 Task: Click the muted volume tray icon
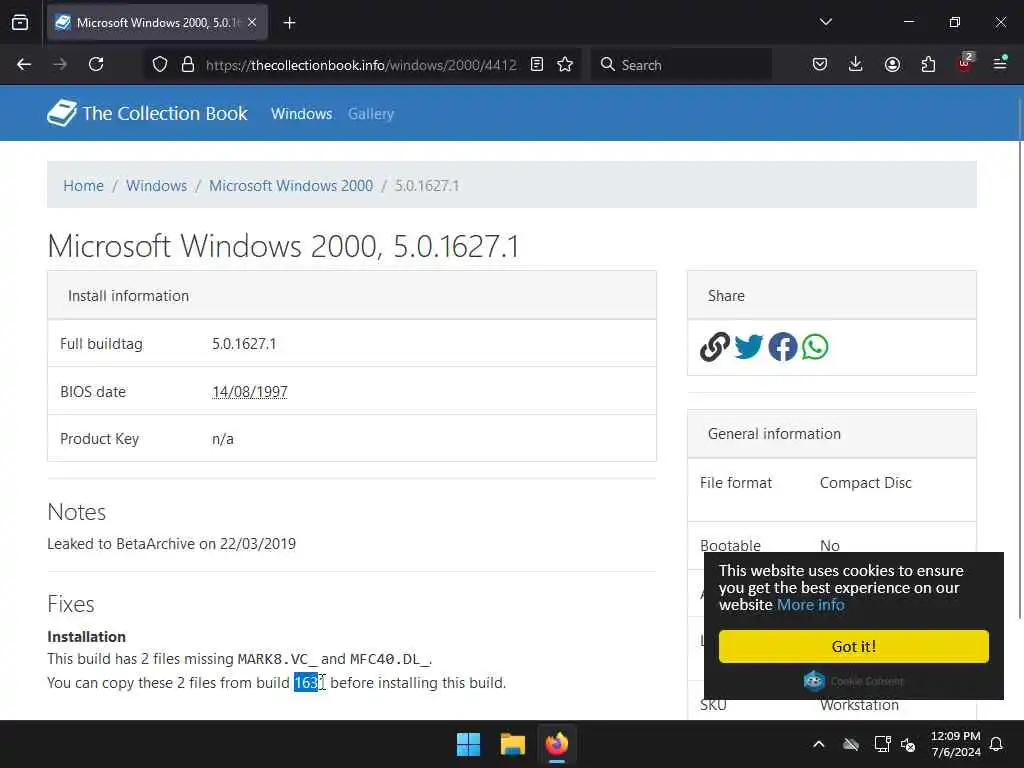tap(908, 744)
